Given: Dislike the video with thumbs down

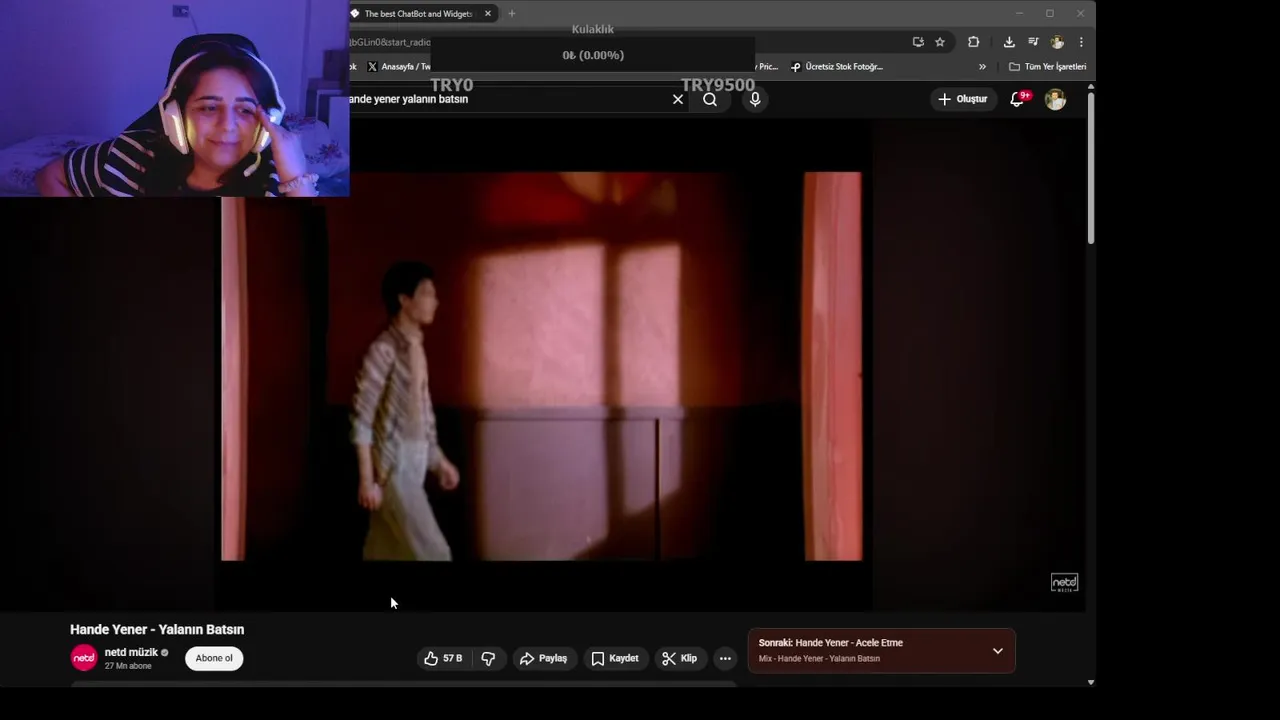Looking at the screenshot, I should 488,658.
